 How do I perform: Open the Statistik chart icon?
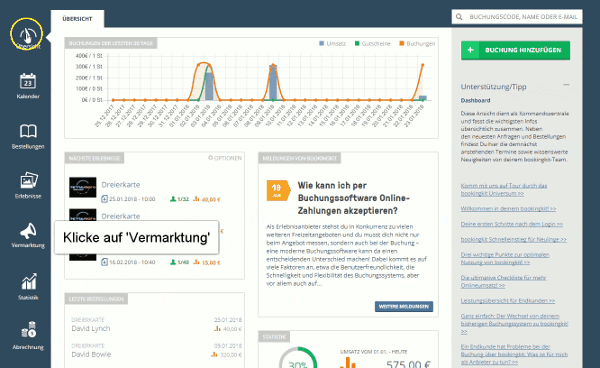(29, 282)
